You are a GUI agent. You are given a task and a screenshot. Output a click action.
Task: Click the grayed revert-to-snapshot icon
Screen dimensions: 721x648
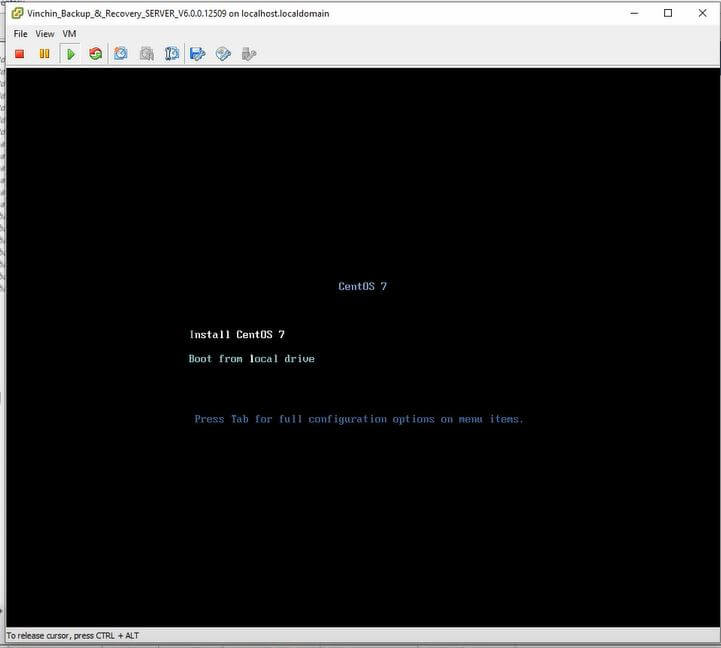(x=147, y=54)
